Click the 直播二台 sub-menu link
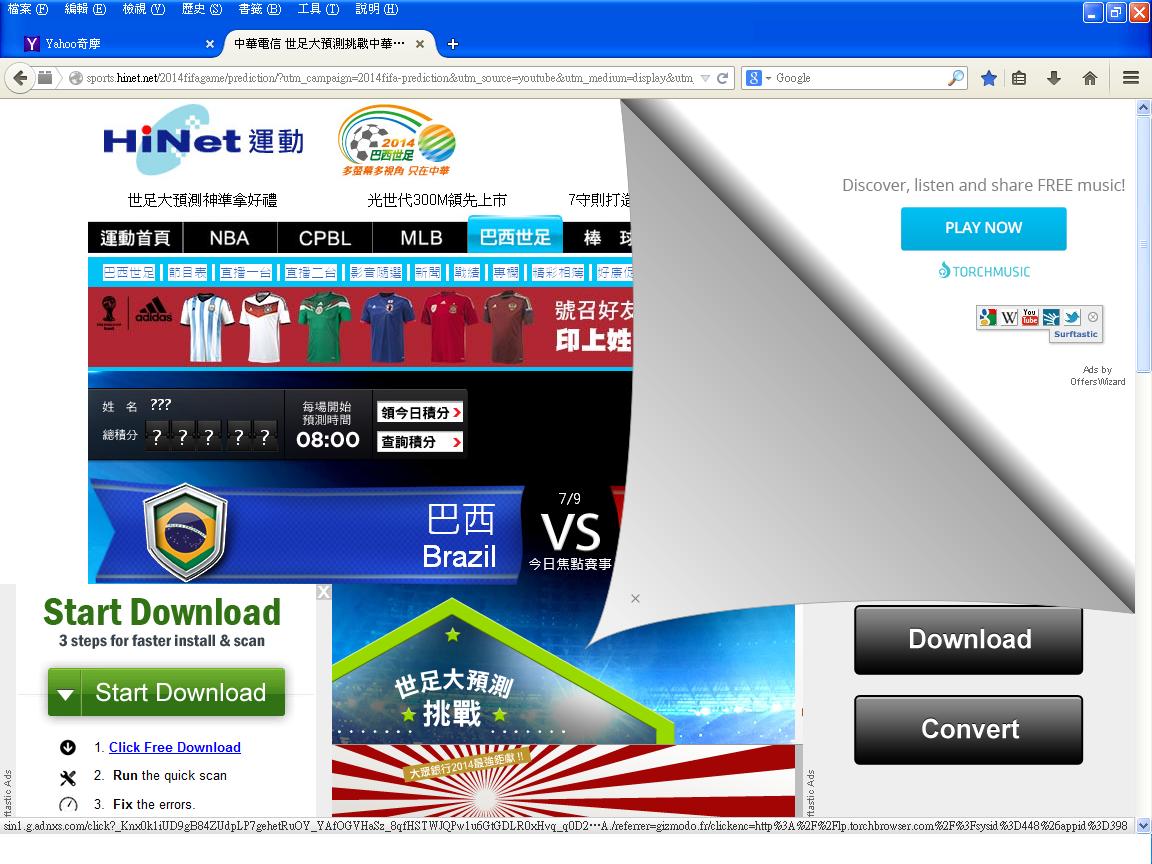This screenshot has width=1152, height=864. point(311,273)
